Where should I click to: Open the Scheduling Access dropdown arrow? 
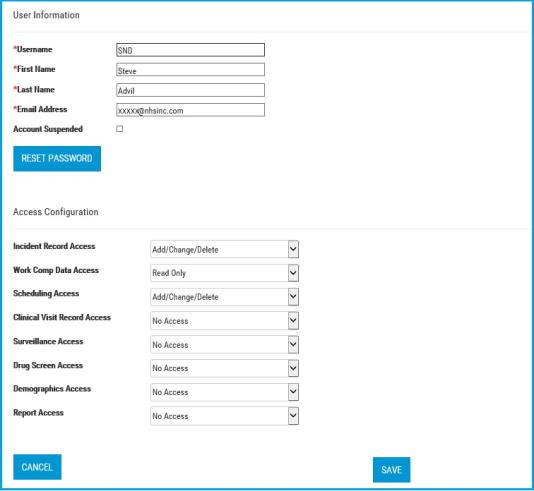[293, 297]
